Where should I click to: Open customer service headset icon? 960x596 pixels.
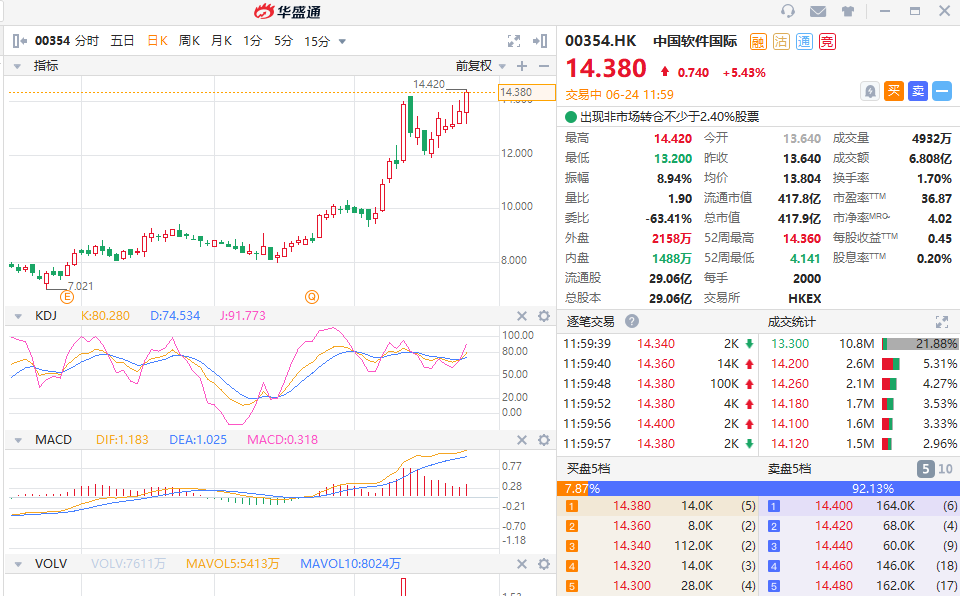point(788,12)
